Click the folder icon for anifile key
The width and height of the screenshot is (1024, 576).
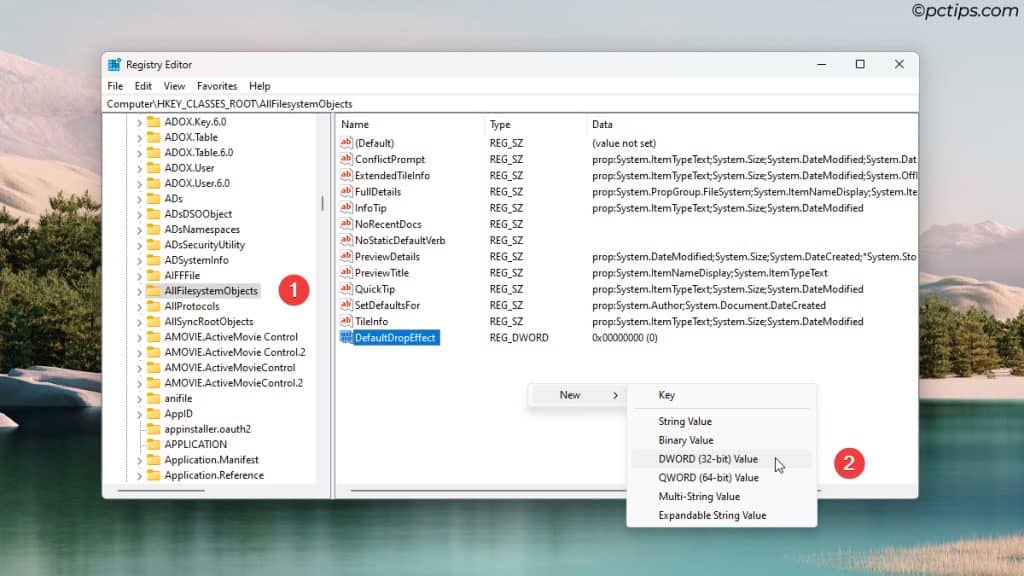tap(151, 399)
